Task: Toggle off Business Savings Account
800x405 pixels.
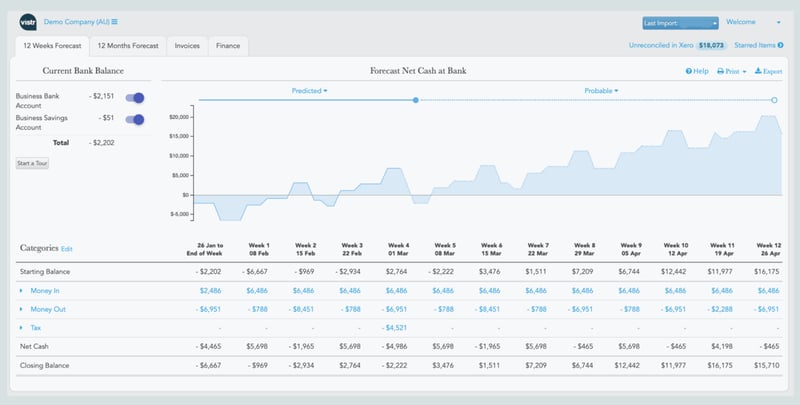Action: (x=134, y=120)
